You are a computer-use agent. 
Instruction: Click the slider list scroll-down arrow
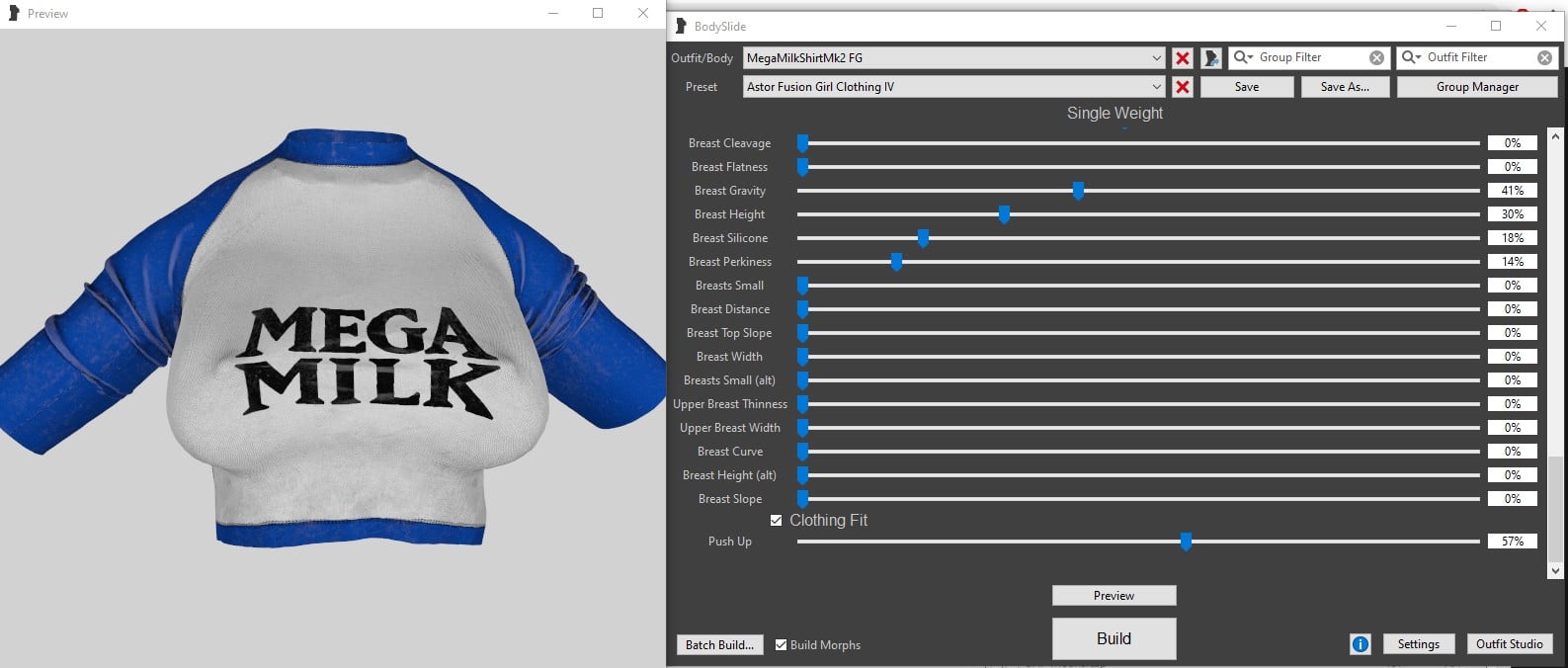coord(1555,570)
